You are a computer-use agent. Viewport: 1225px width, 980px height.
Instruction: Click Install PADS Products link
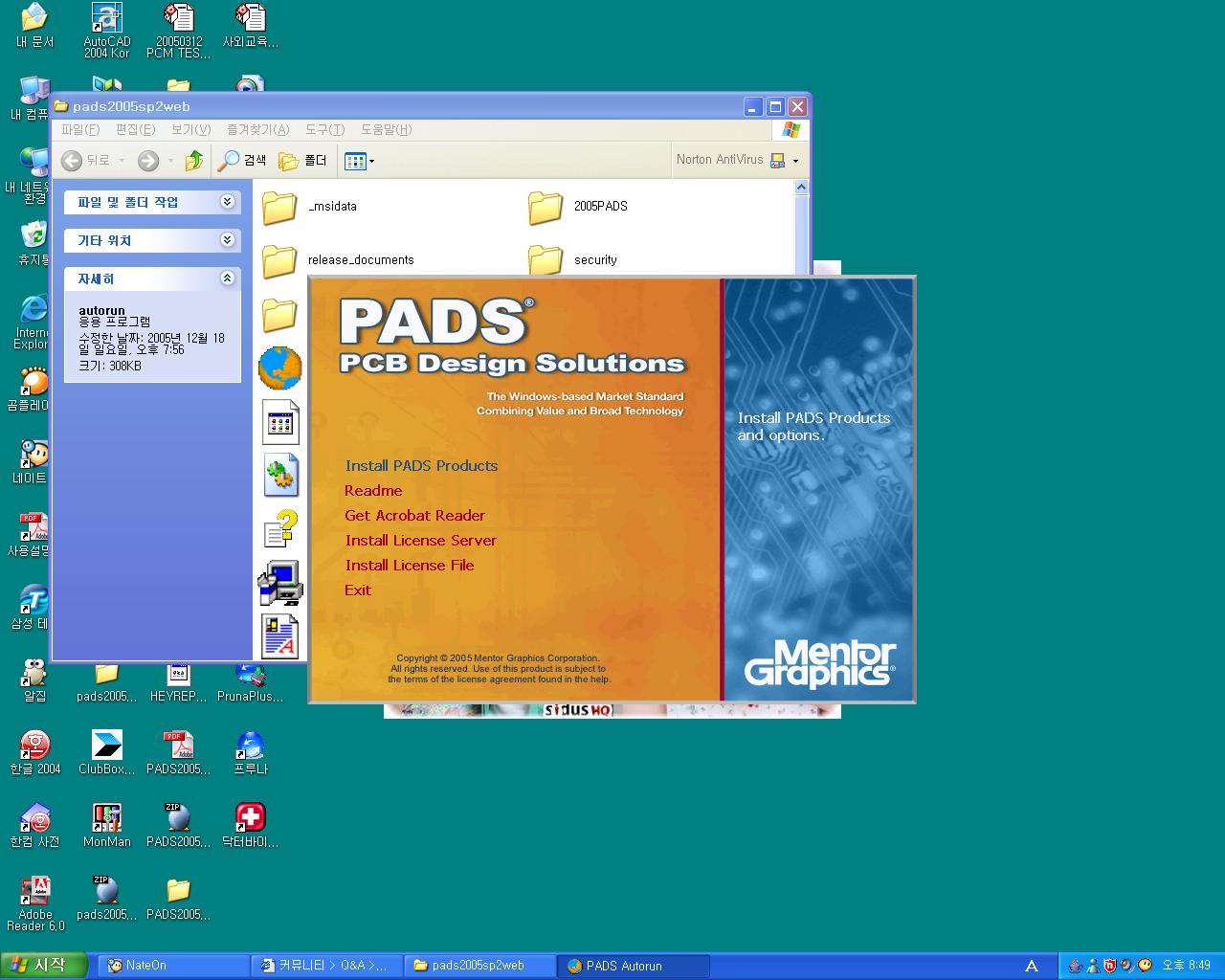pyautogui.click(x=421, y=466)
